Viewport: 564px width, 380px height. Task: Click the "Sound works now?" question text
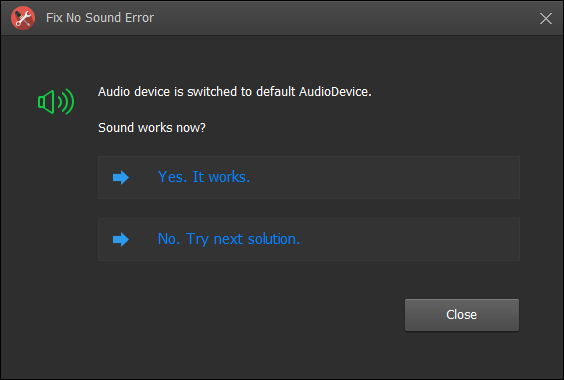tap(152, 128)
